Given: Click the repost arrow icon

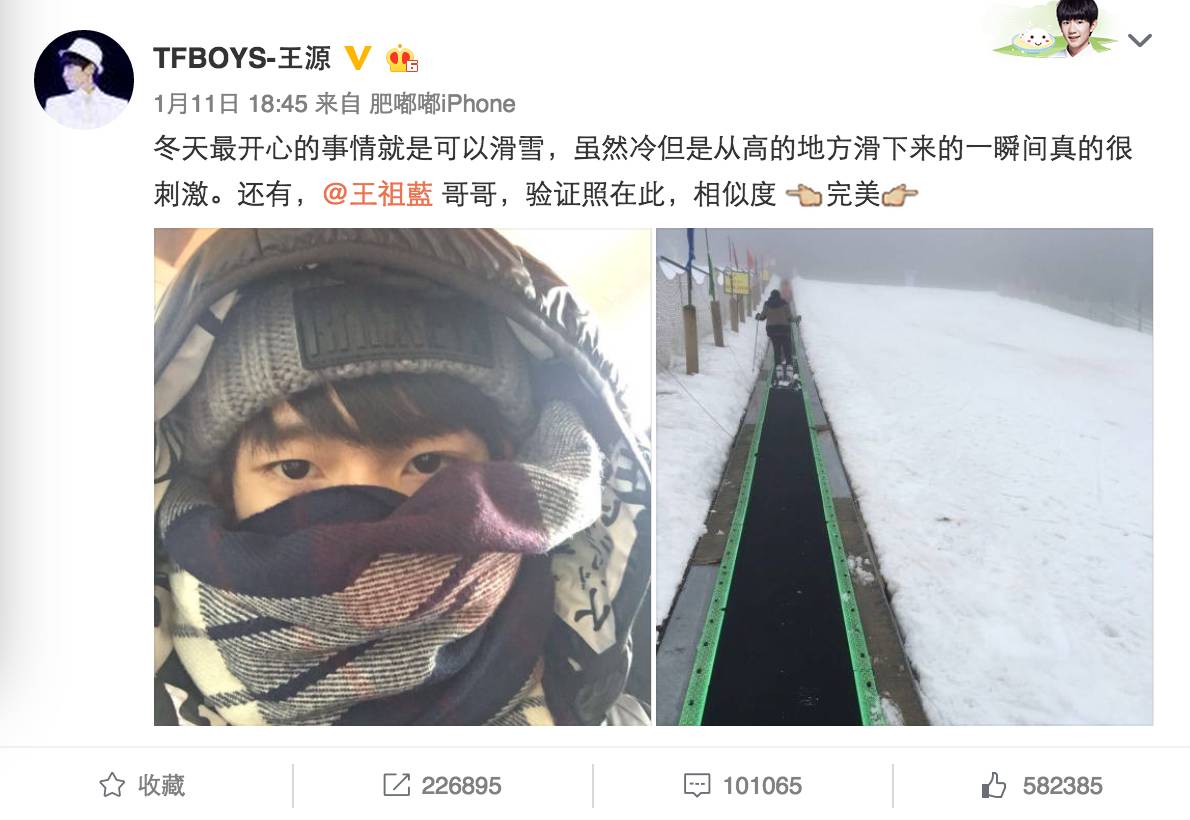Looking at the screenshot, I should click(396, 785).
